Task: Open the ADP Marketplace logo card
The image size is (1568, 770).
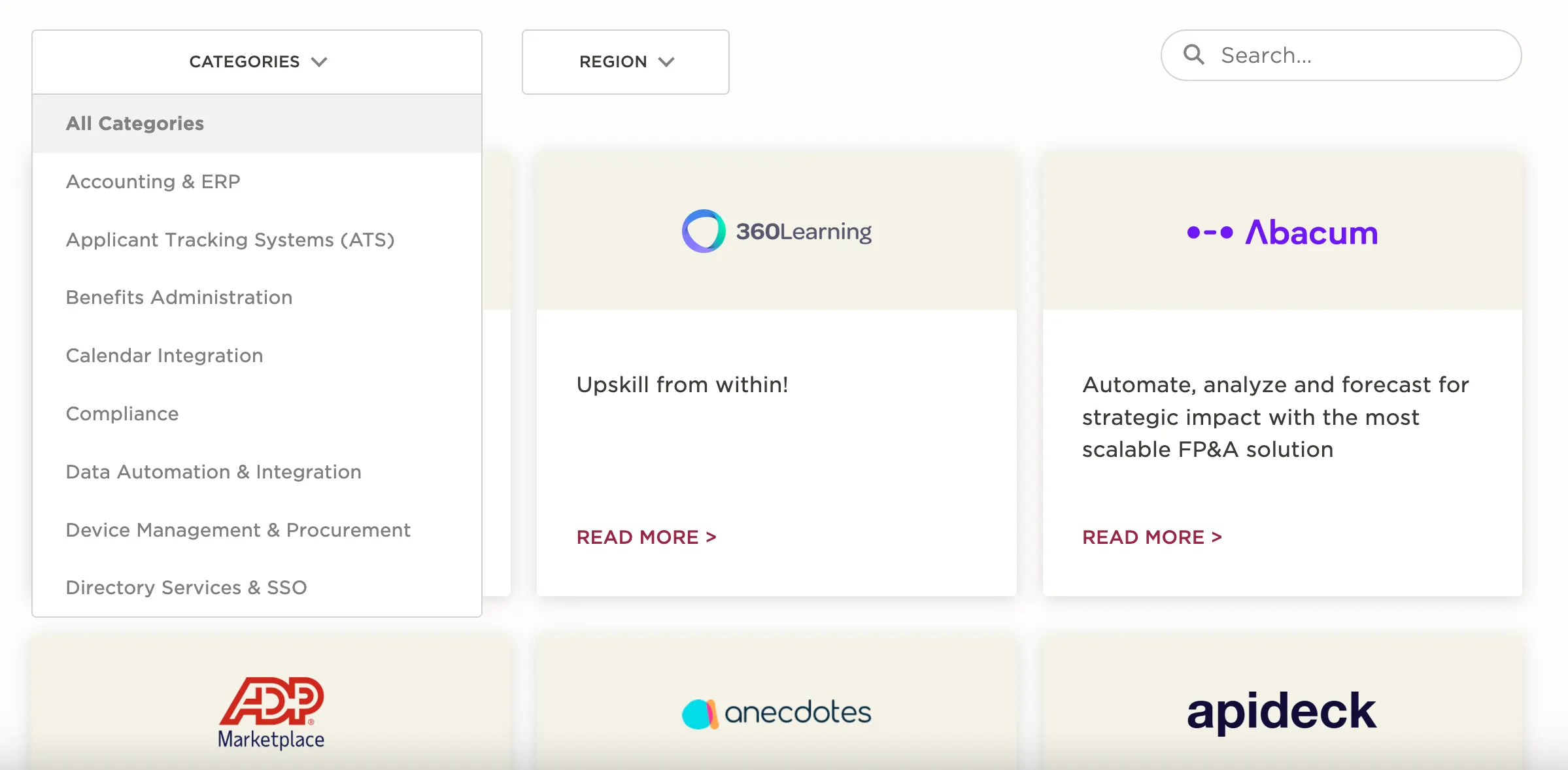Action: tap(271, 712)
